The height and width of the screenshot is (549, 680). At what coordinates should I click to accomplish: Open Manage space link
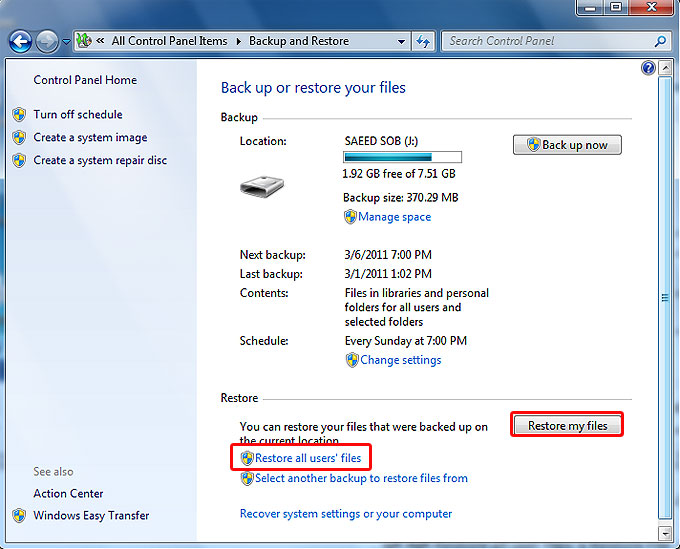click(395, 217)
